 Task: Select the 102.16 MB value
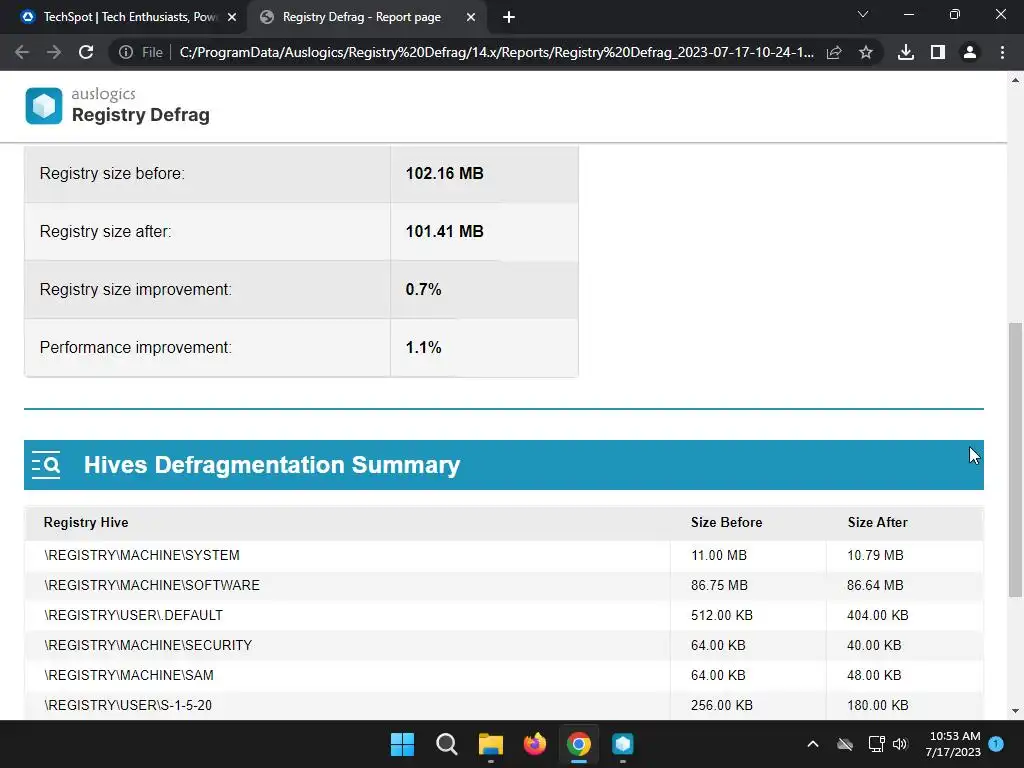pos(445,174)
